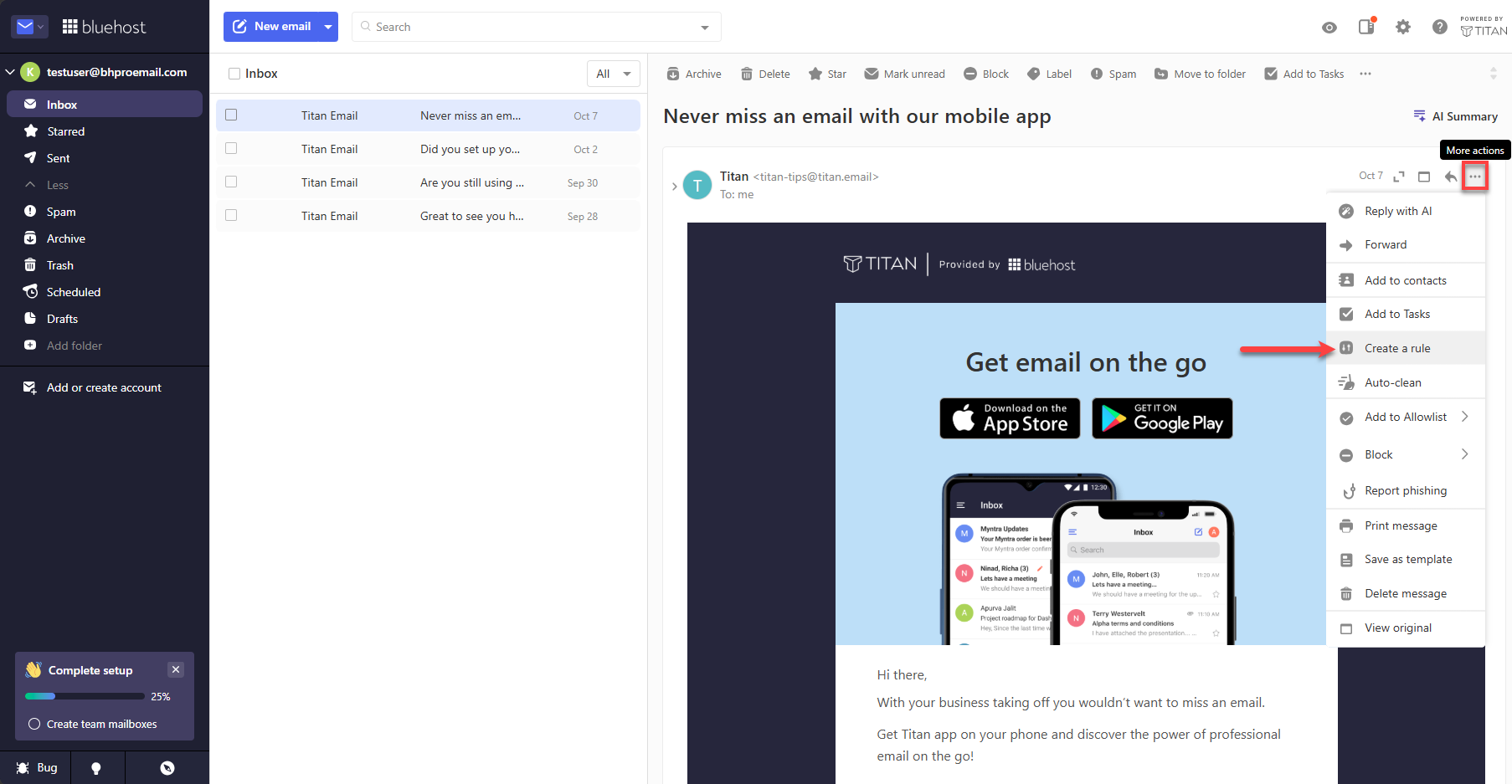Screen dimensions: 1512x784
Task: Click the lightbulb icon in the bottom bar
Action: point(96,768)
